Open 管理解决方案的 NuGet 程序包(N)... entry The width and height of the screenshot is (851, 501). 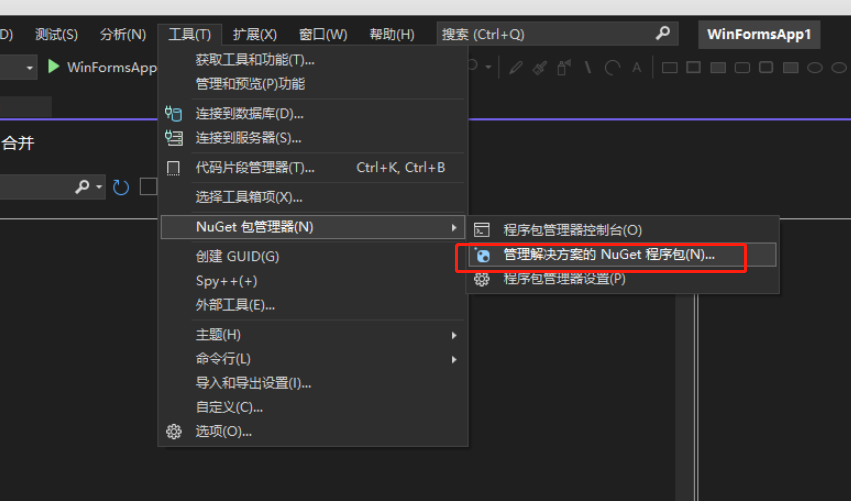pyautogui.click(x=623, y=255)
